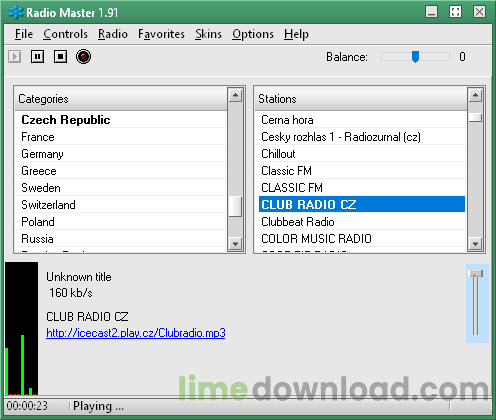The width and height of the screenshot is (496, 420).
Task: Pause the radio stream
Action: [x=37, y=57]
